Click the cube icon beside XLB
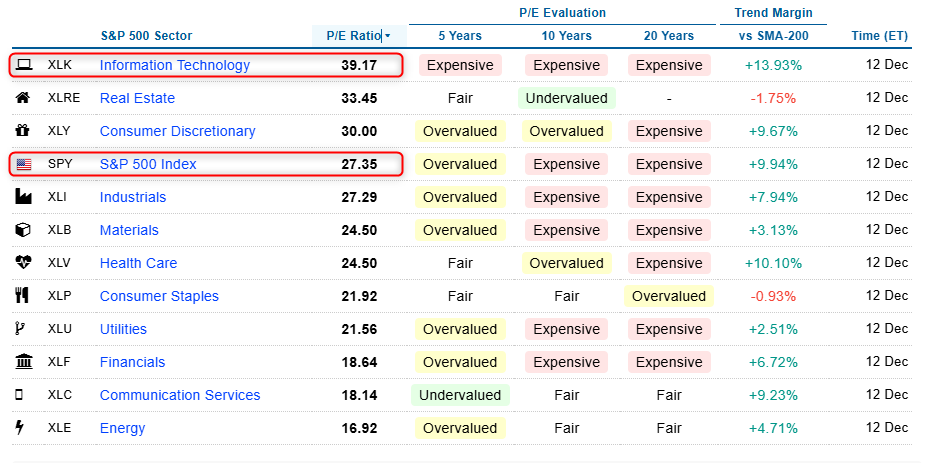Image resolution: width=931 pixels, height=463 pixels. pyautogui.click(x=23, y=230)
